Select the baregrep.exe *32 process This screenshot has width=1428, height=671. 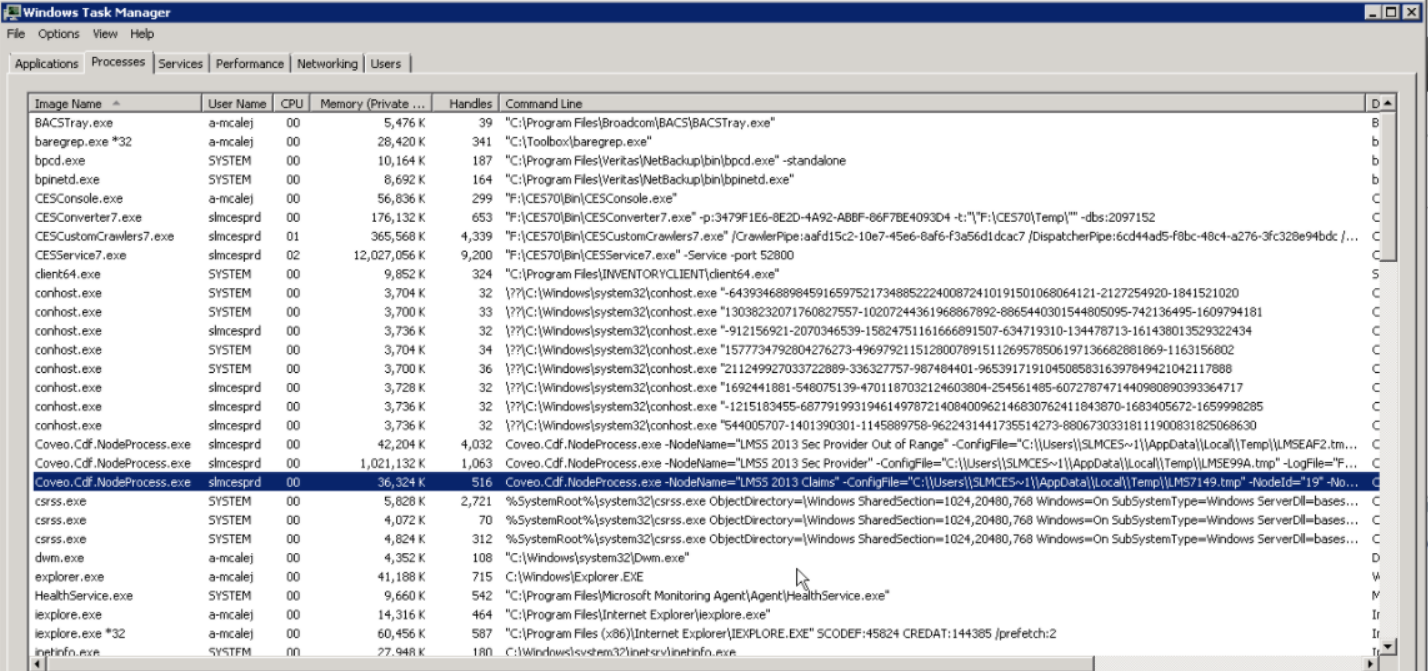705,142
